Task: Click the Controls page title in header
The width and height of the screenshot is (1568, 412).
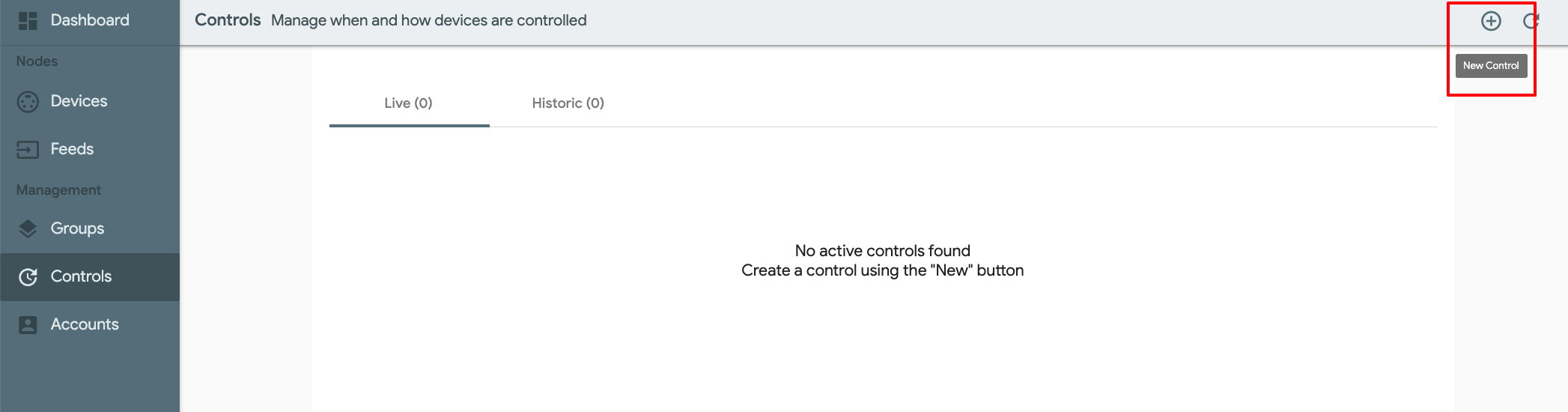Action: tap(228, 20)
